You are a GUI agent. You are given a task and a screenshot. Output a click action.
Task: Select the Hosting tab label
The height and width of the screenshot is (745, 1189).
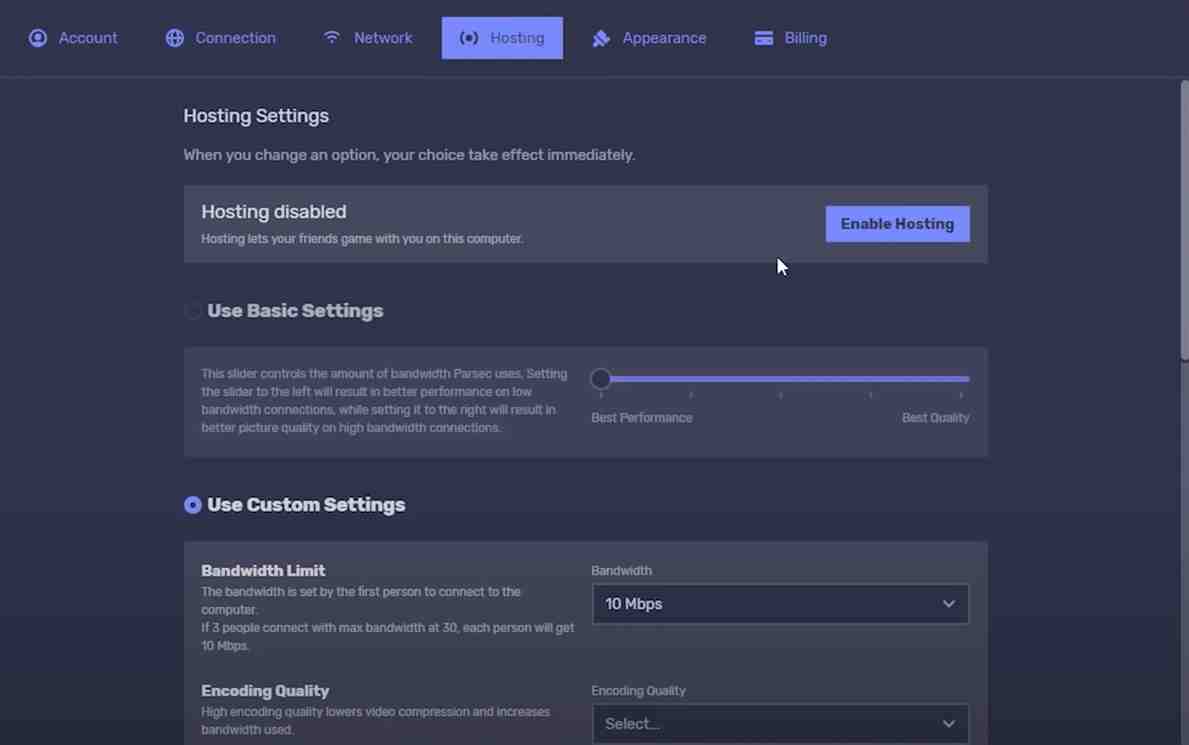tap(517, 38)
